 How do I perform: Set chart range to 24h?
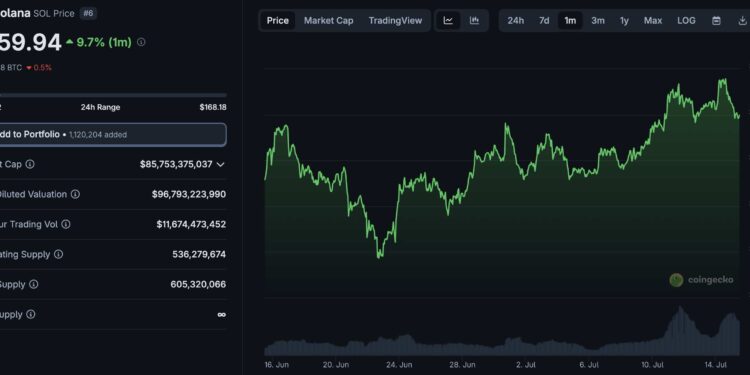click(x=516, y=21)
